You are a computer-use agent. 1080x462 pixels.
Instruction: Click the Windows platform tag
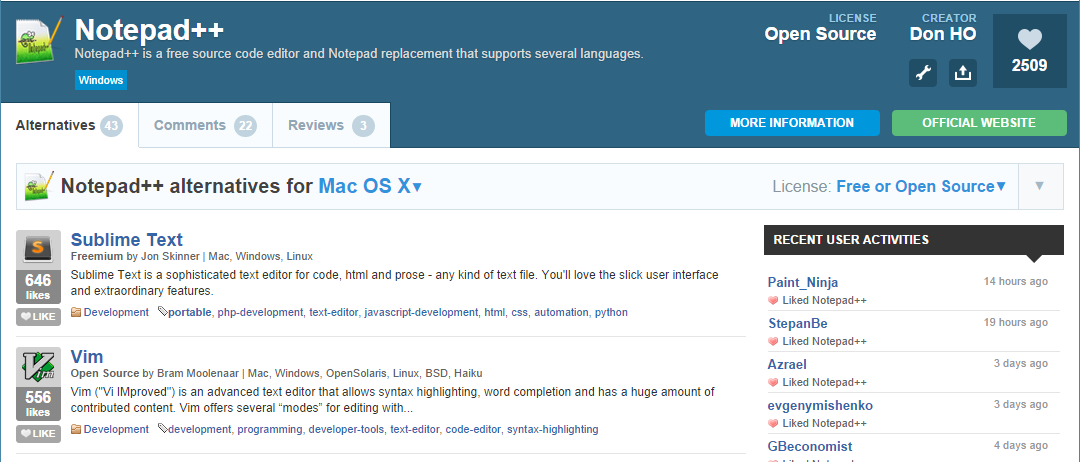[x=100, y=80]
